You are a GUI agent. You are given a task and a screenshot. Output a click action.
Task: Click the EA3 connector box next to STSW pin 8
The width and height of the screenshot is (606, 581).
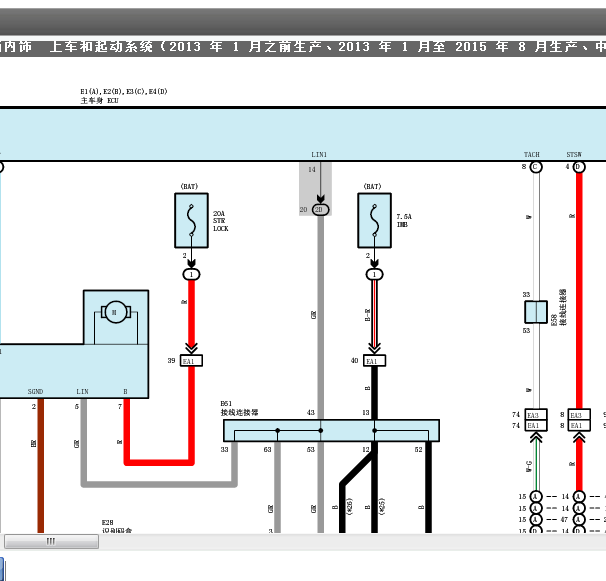[x=579, y=415]
